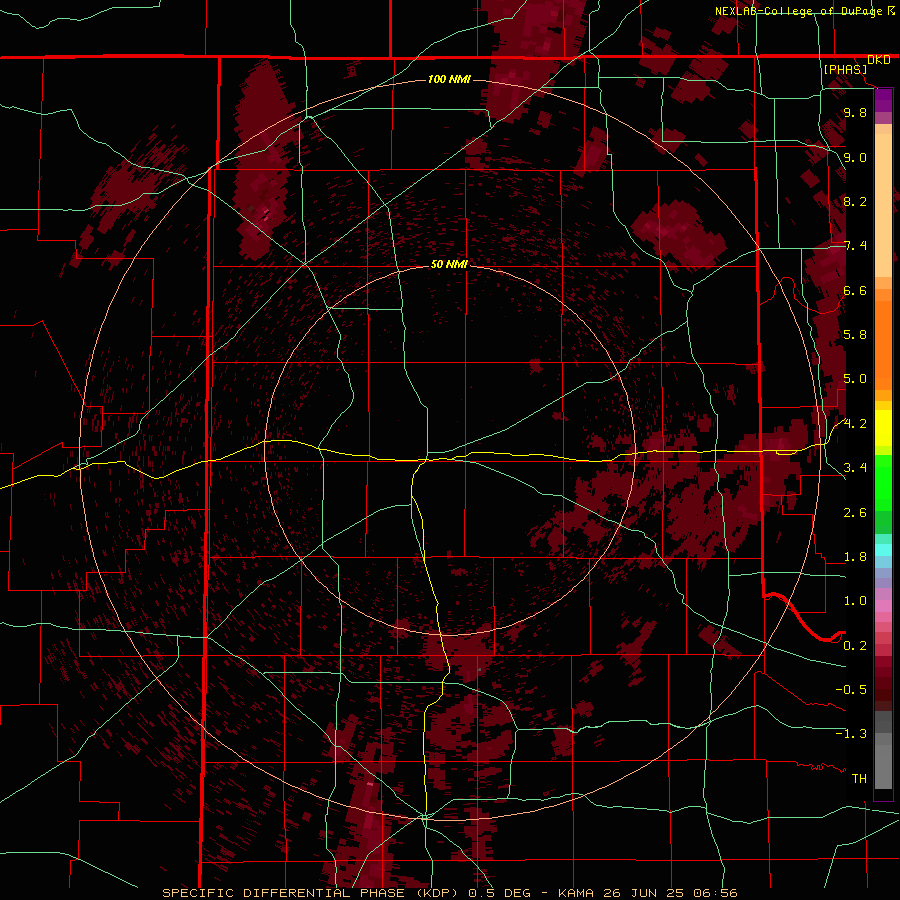900x900 pixels.
Task: Click the 26 JUN 25 date text
Action: tap(643, 893)
